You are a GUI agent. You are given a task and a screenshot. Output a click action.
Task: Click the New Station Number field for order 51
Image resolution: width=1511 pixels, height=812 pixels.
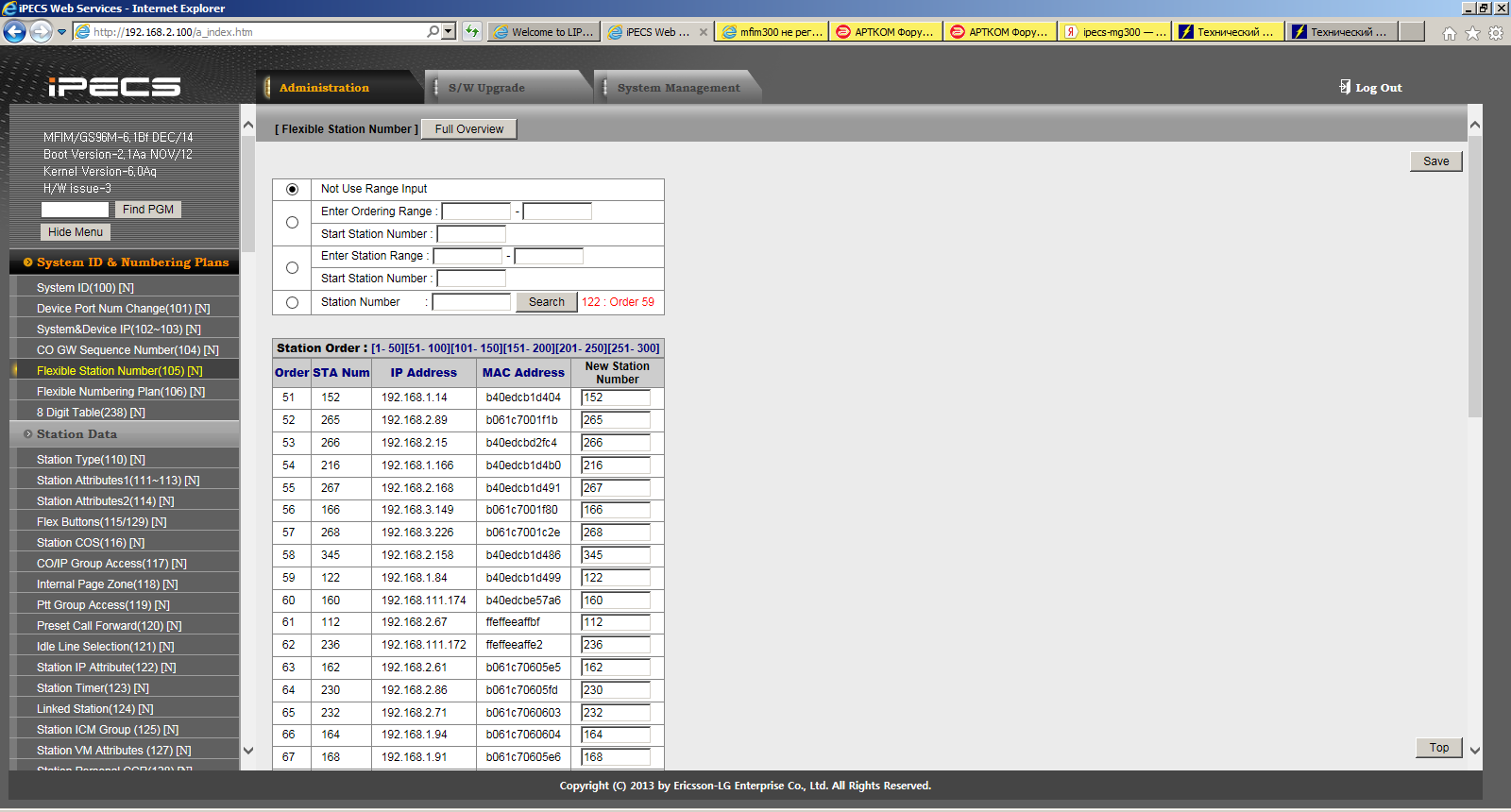(615, 398)
